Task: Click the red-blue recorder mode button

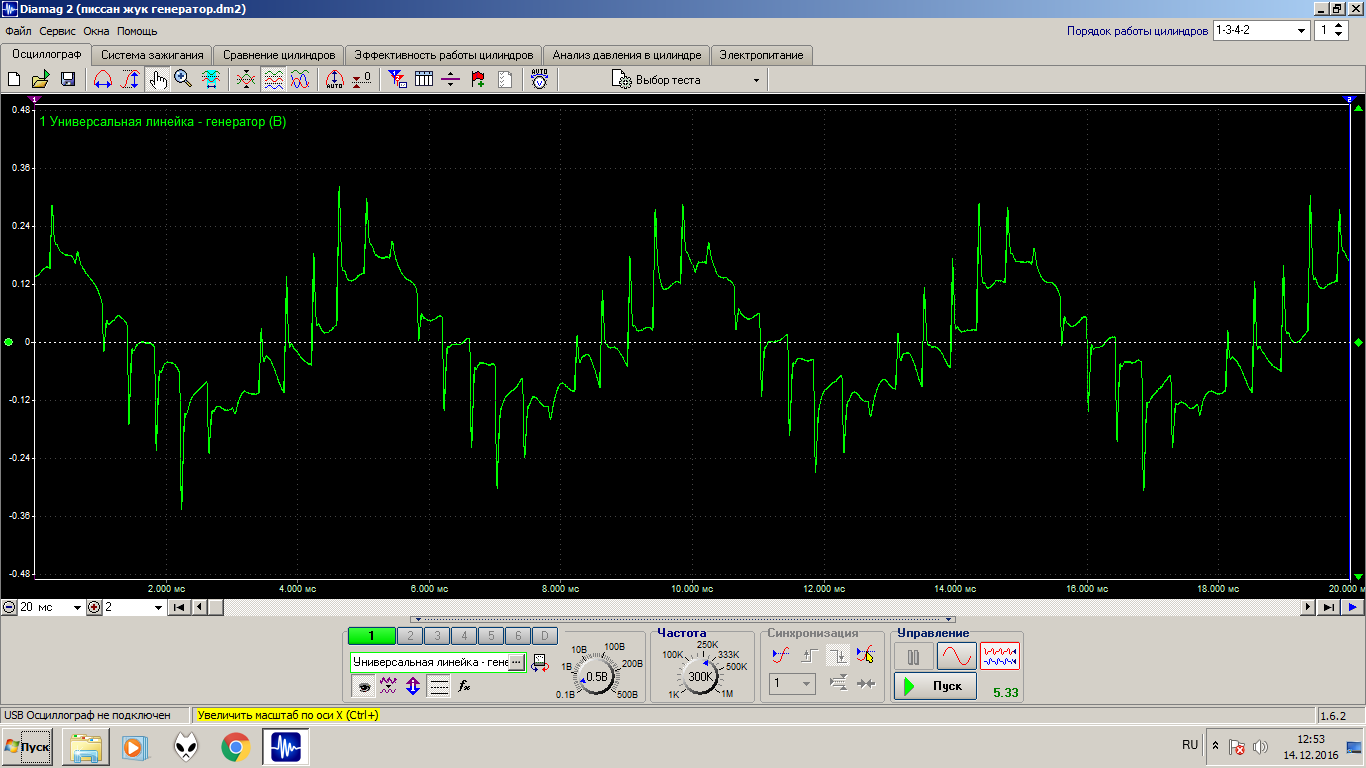Action: pyautogui.click(x=1000, y=656)
